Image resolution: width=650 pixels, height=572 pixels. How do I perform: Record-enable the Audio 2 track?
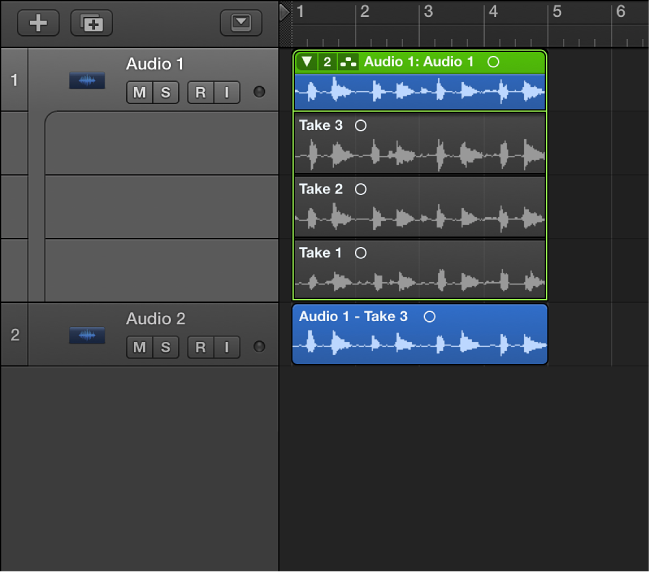[200, 347]
